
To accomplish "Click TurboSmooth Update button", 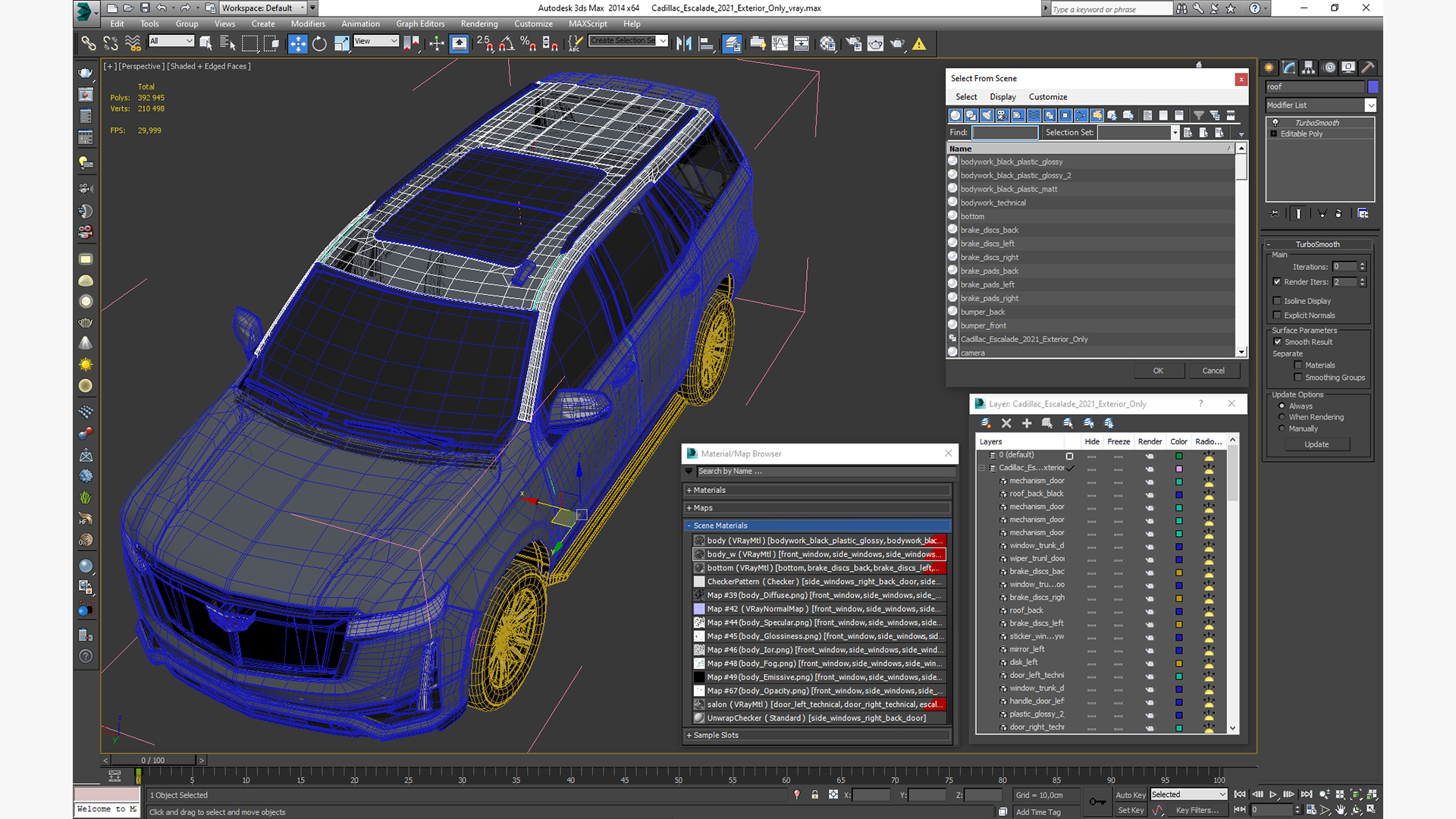I will pos(1316,444).
